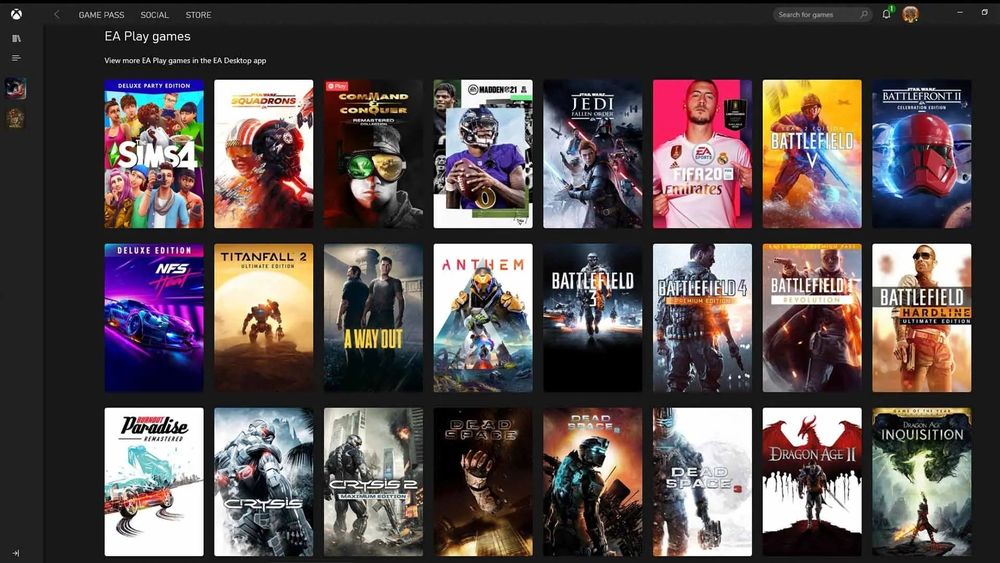Open Battlefront II tile
Viewport: 1000px width, 563px height.
[x=922, y=154]
